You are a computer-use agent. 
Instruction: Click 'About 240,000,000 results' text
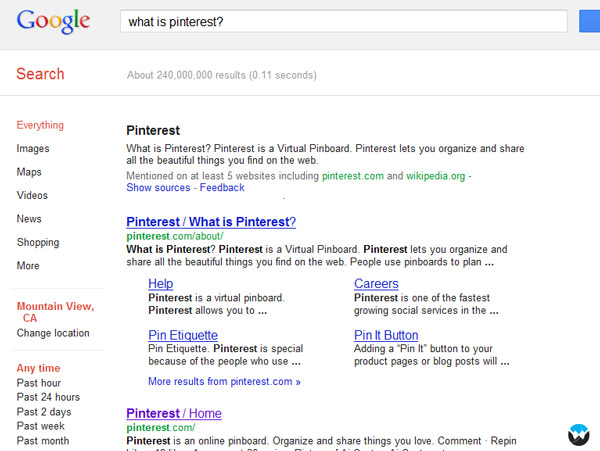[222, 75]
